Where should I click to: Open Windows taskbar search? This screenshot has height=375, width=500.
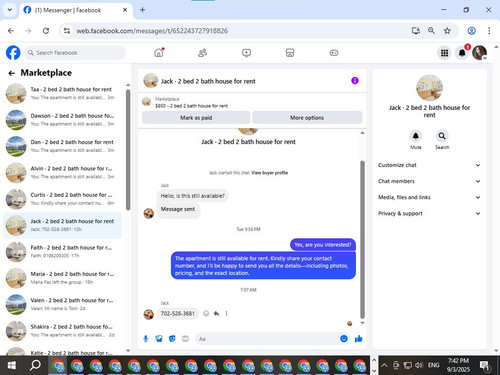pos(35,365)
